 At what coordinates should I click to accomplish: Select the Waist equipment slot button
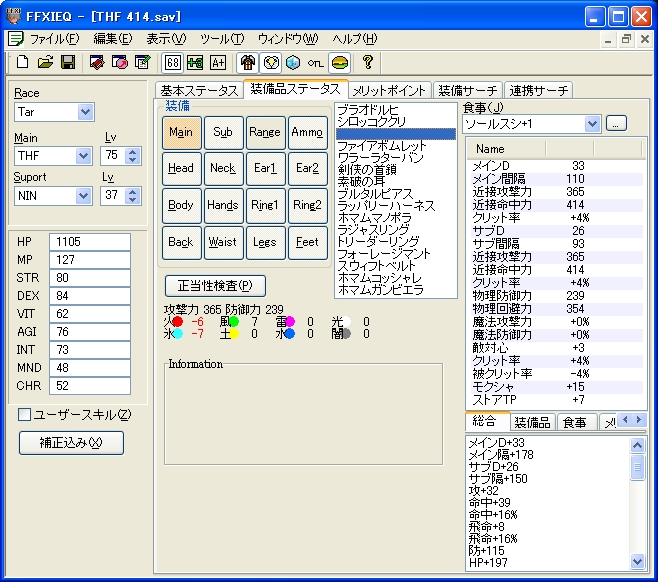click(x=223, y=243)
